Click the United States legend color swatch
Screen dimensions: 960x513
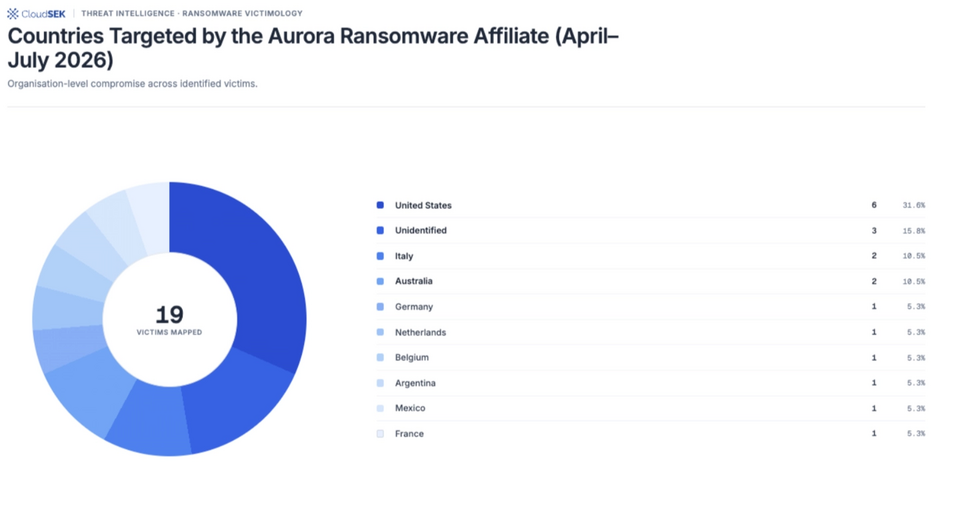click(380, 205)
